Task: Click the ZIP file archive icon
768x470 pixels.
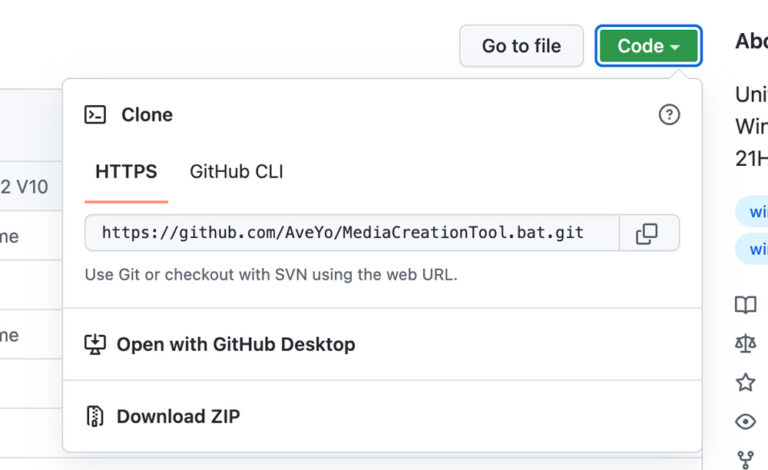Action: click(96, 416)
